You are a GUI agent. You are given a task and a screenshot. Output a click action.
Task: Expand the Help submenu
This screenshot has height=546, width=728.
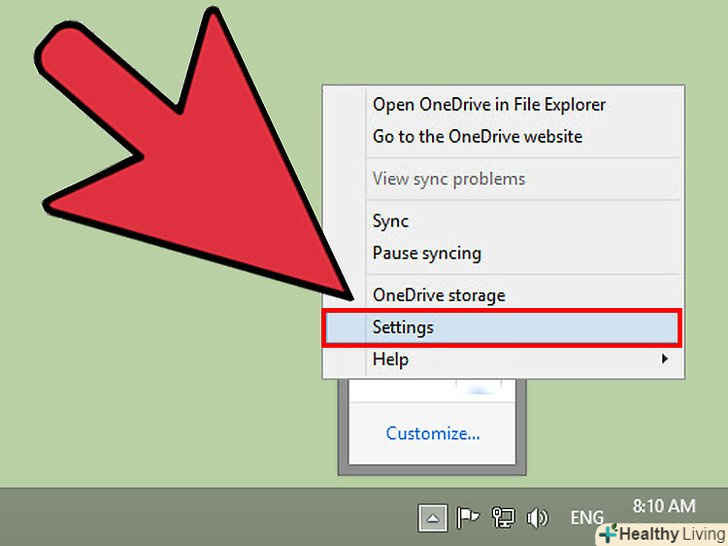pyautogui.click(x=503, y=359)
